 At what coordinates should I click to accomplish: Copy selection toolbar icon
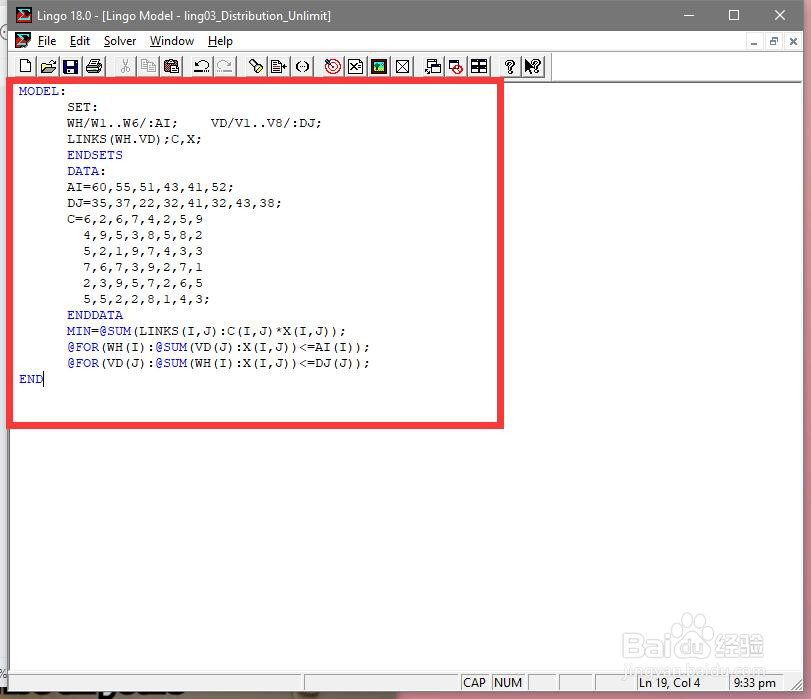tap(148, 66)
